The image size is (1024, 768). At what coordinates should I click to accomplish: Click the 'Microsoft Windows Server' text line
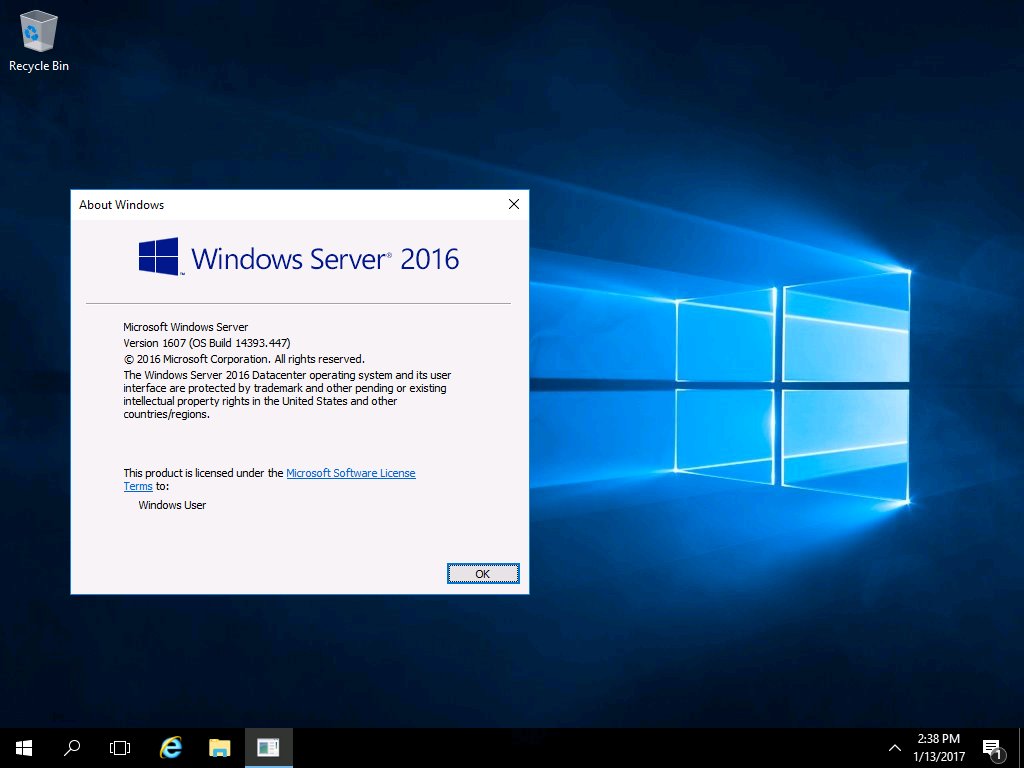185,327
